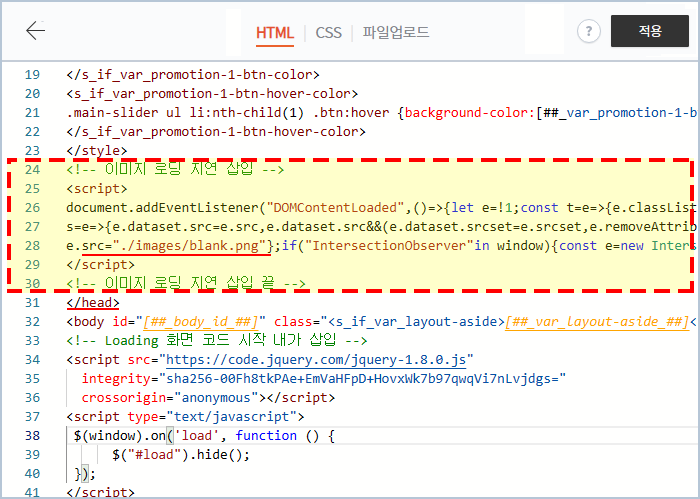The height and width of the screenshot is (499, 700).
Task: Click <s_if_var_promotion-1-btn-hover-color> opening tag line 20
Action: 212,94
